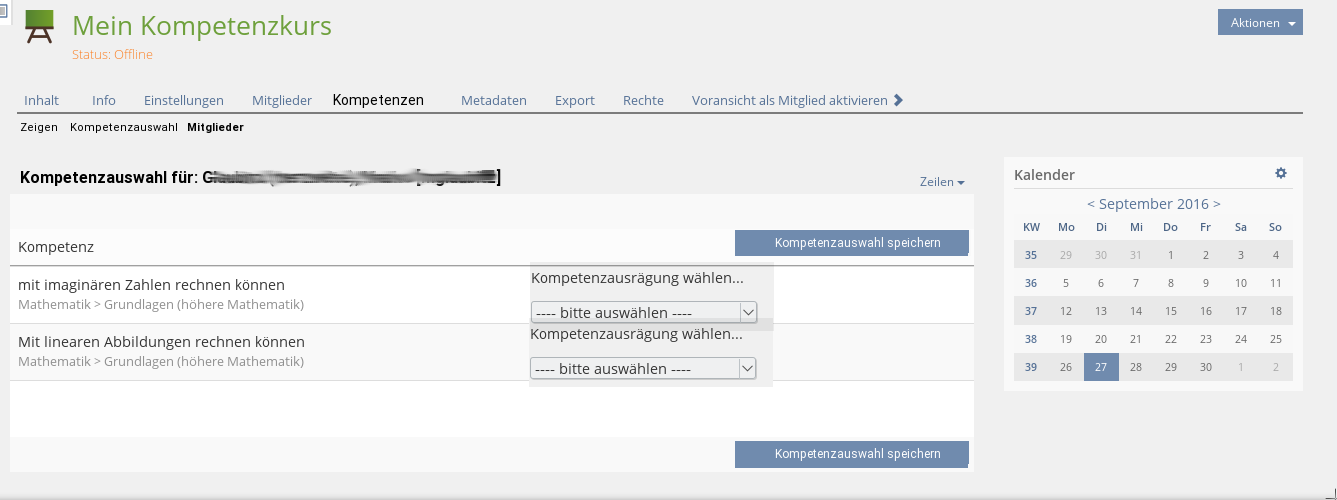Click calendar week 37 number
This screenshot has height=500, width=1337.
1031,311
